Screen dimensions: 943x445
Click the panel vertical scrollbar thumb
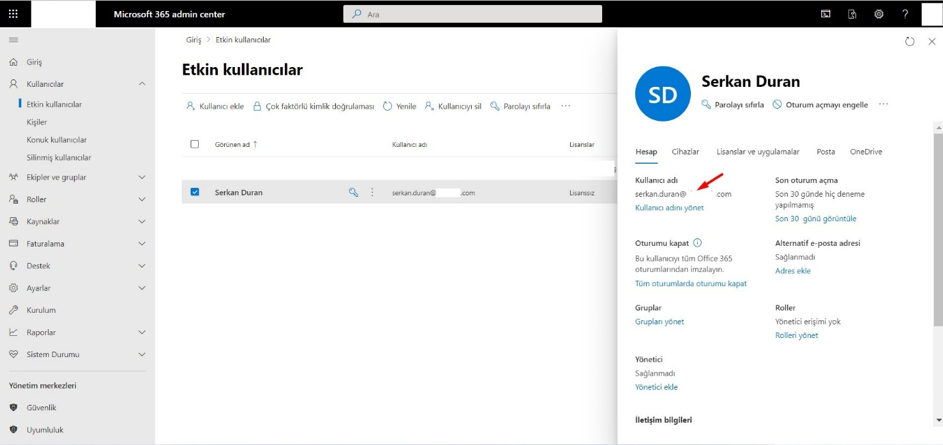[x=938, y=229]
